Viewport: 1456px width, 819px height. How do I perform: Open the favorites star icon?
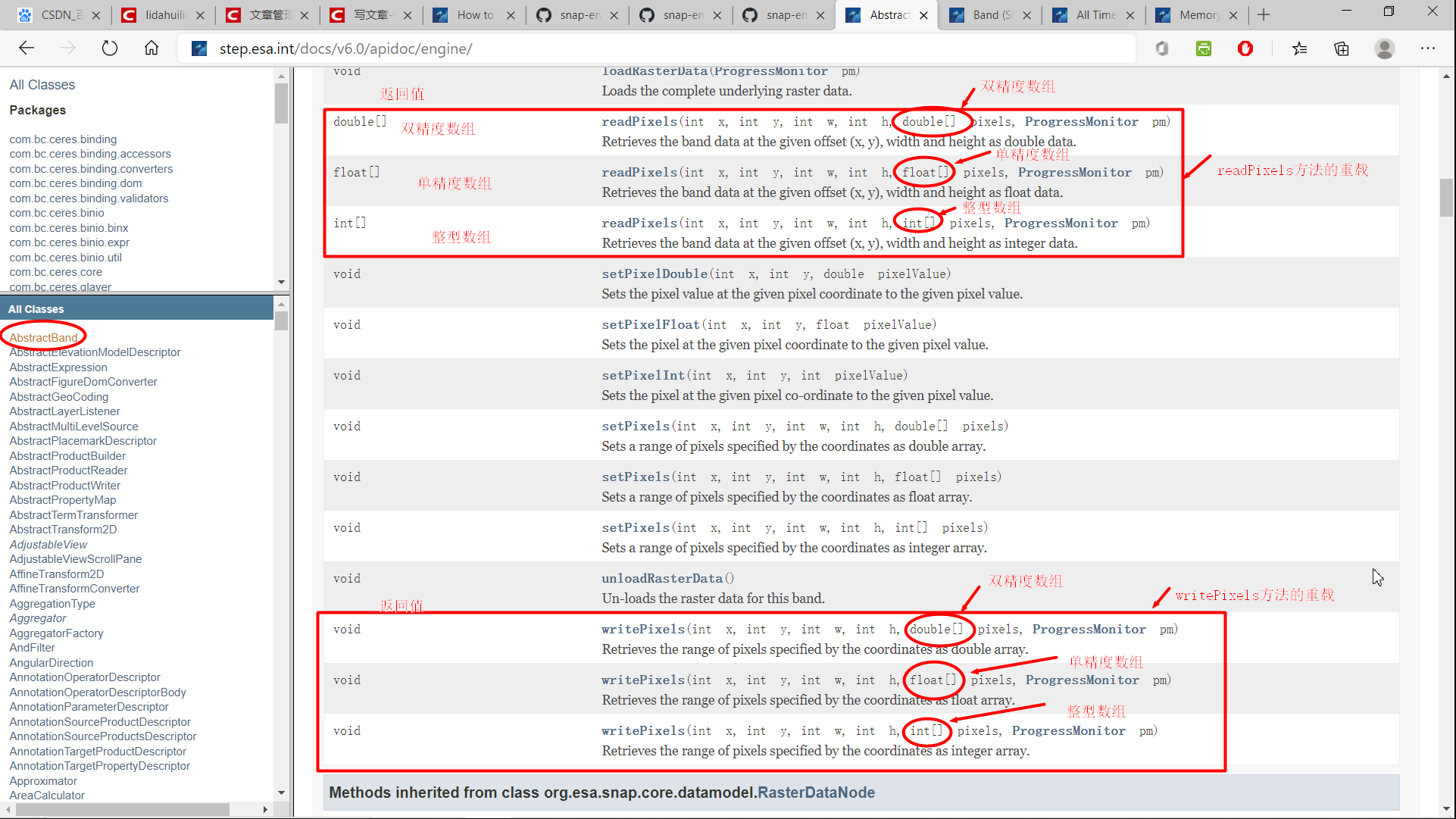(1300, 48)
